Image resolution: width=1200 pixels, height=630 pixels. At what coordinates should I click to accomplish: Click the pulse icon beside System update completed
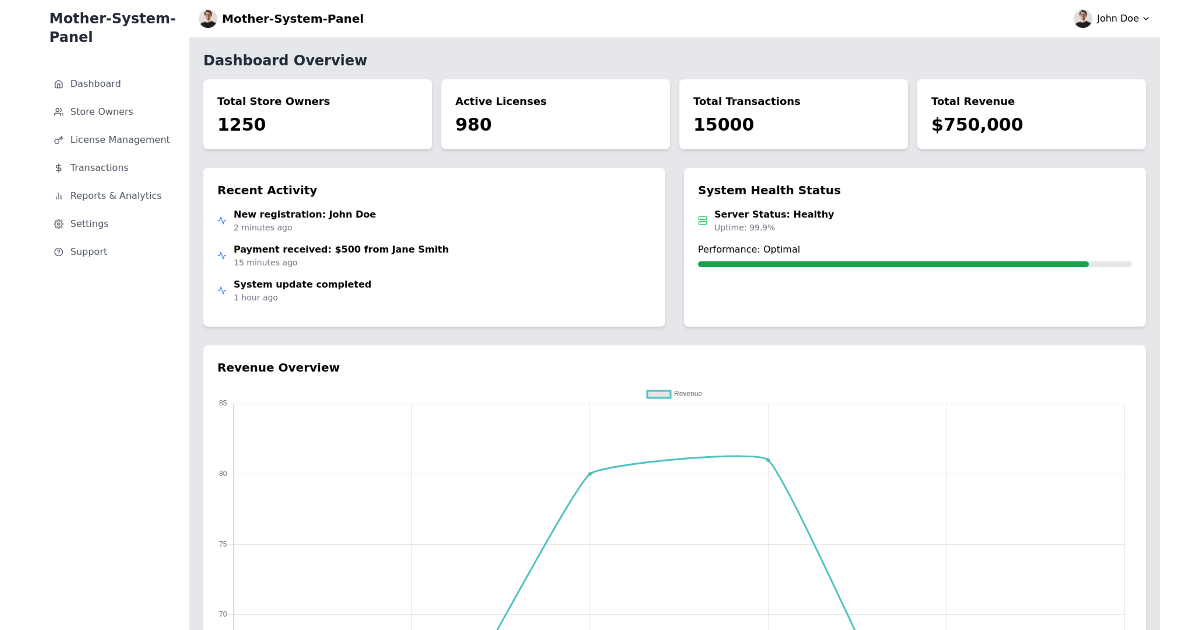221,290
